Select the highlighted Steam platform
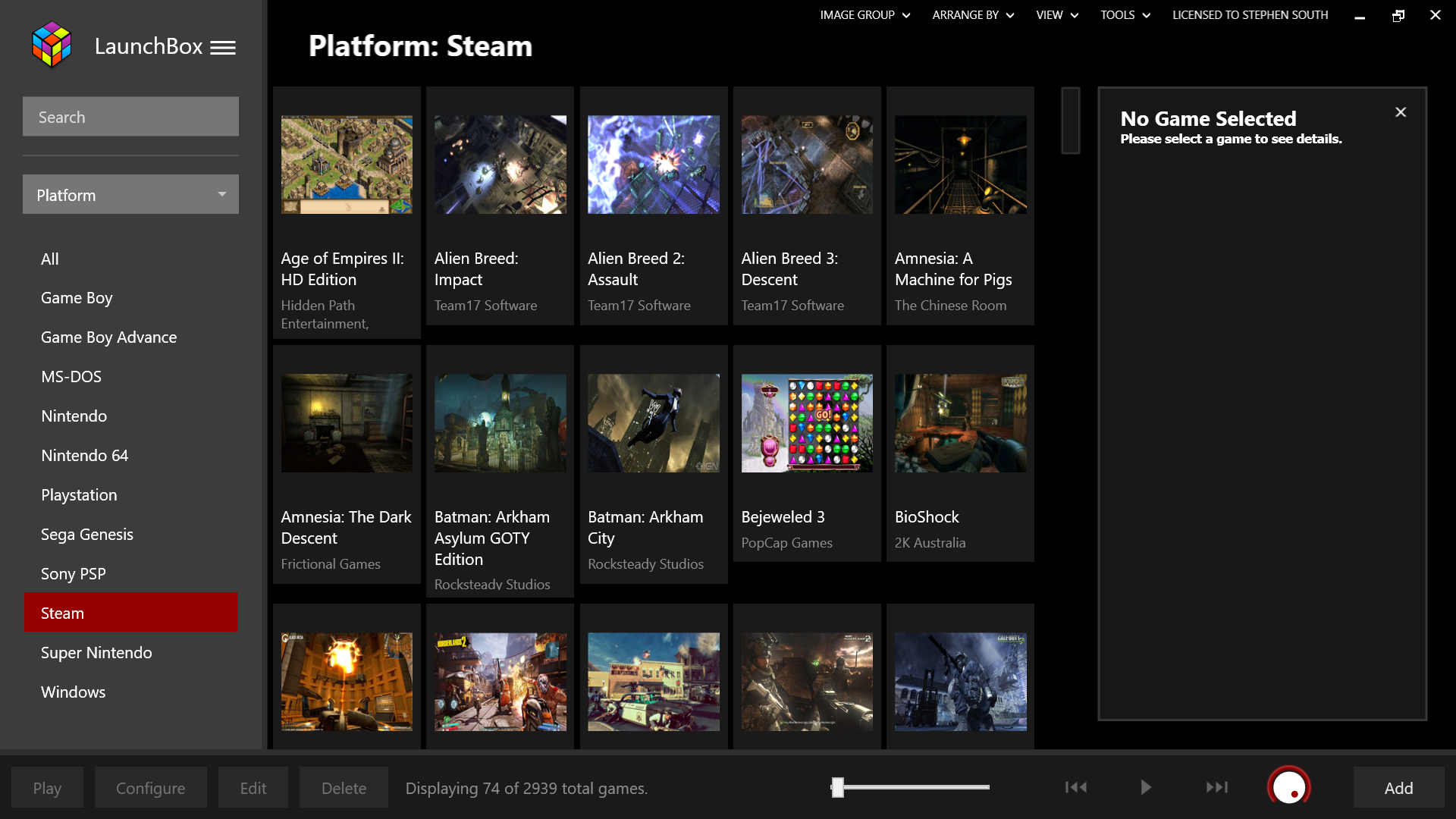Screen dimensions: 1456x819 click(x=130, y=613)
